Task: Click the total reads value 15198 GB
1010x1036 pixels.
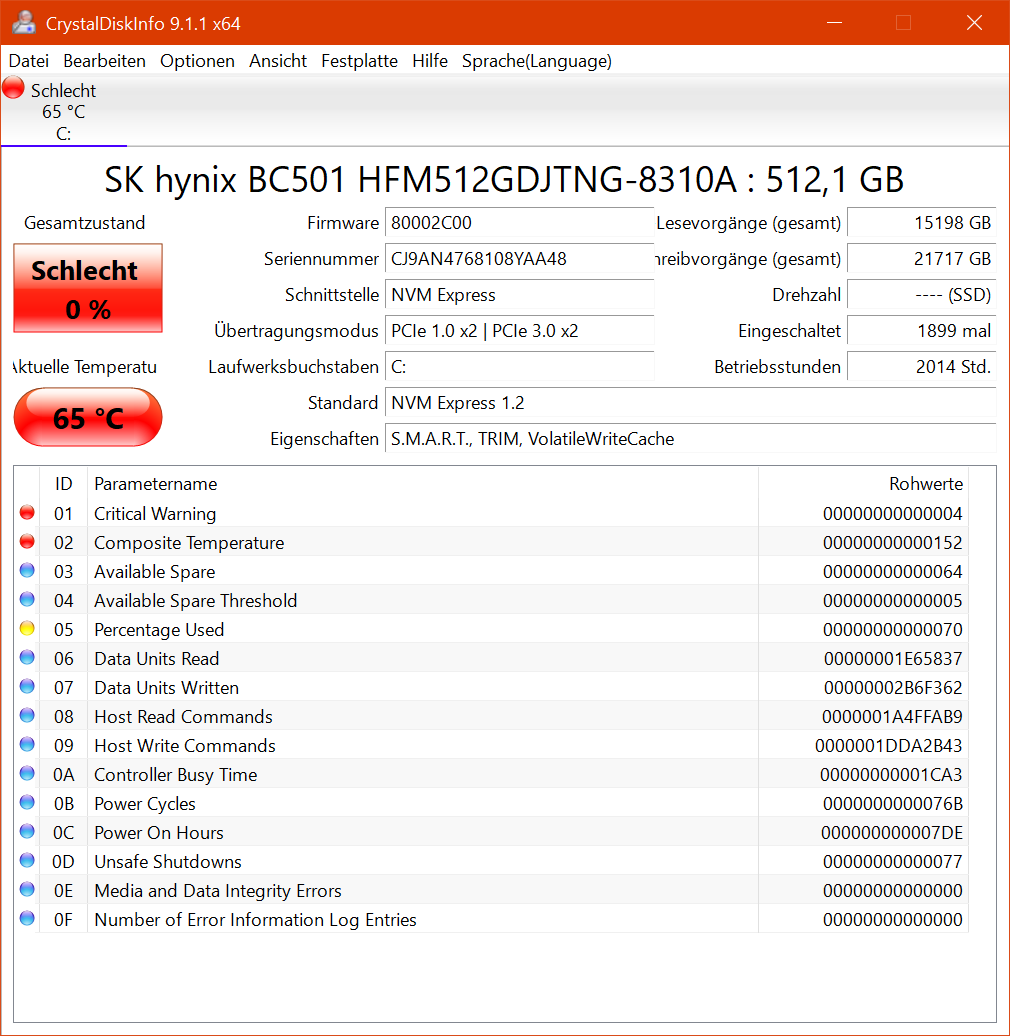Action: (921, 223)
